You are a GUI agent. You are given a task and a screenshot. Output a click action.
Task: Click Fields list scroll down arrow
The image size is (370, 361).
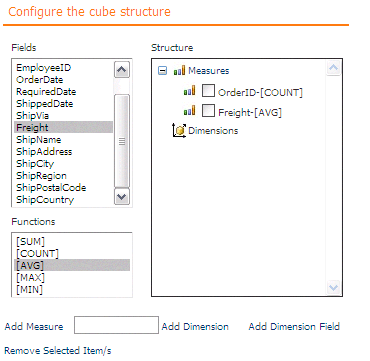[122, 197]
